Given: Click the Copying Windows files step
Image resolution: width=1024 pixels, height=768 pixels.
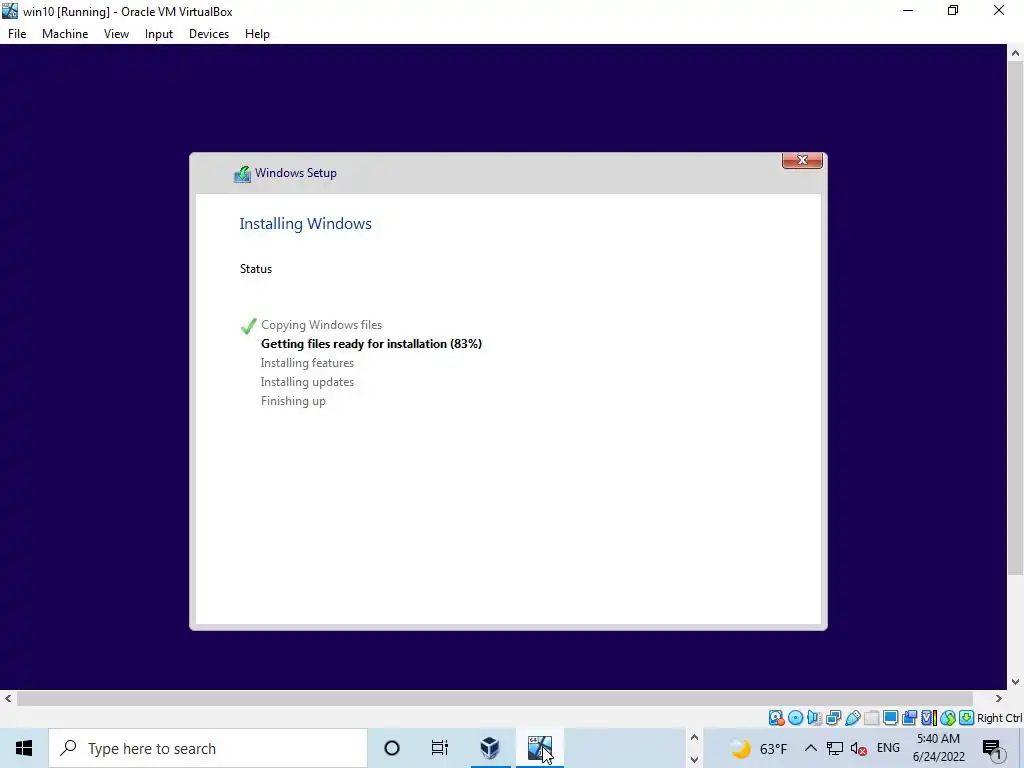Looking at the screenshot, I should 321,325.
